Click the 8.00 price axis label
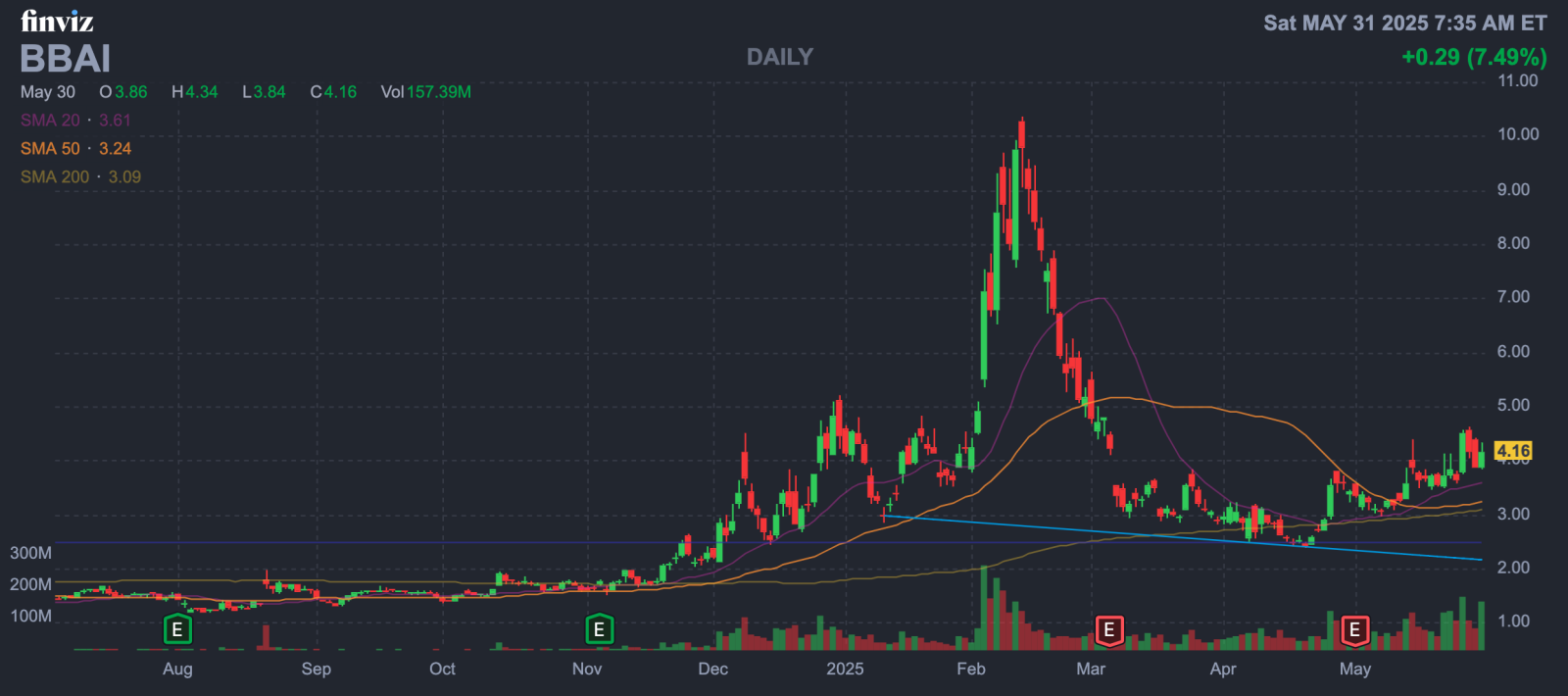The width and height of the screenshot is (1568, 696). (x=1513, y=243)
